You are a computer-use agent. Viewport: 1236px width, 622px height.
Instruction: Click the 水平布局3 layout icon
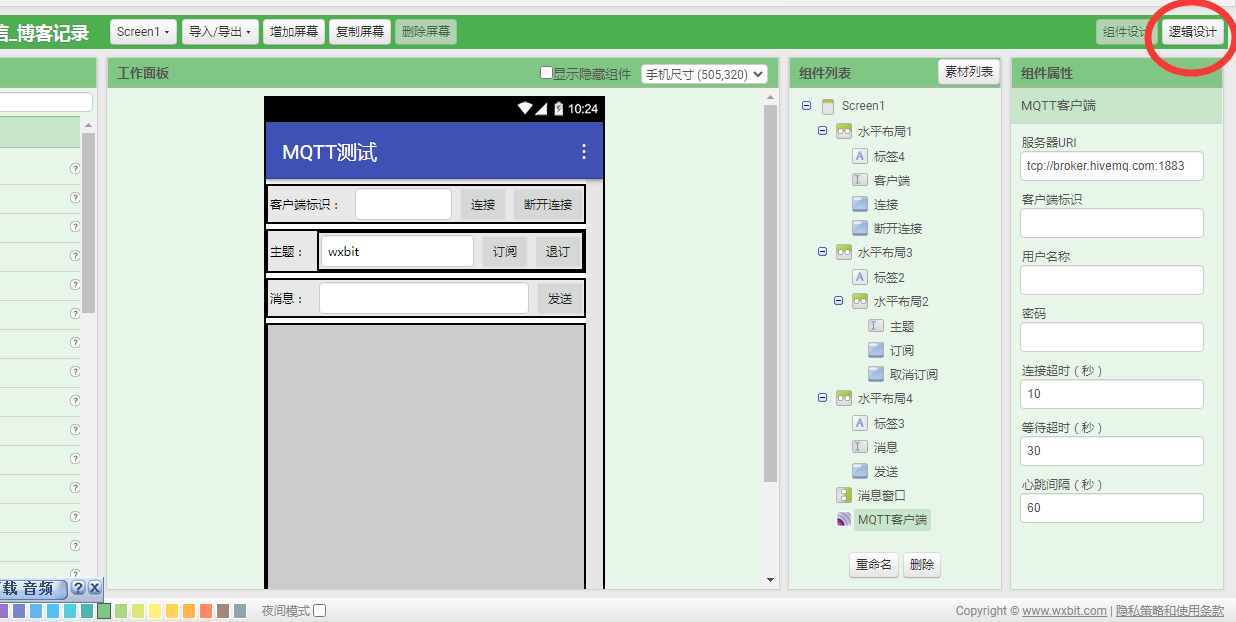click(844, 252)
